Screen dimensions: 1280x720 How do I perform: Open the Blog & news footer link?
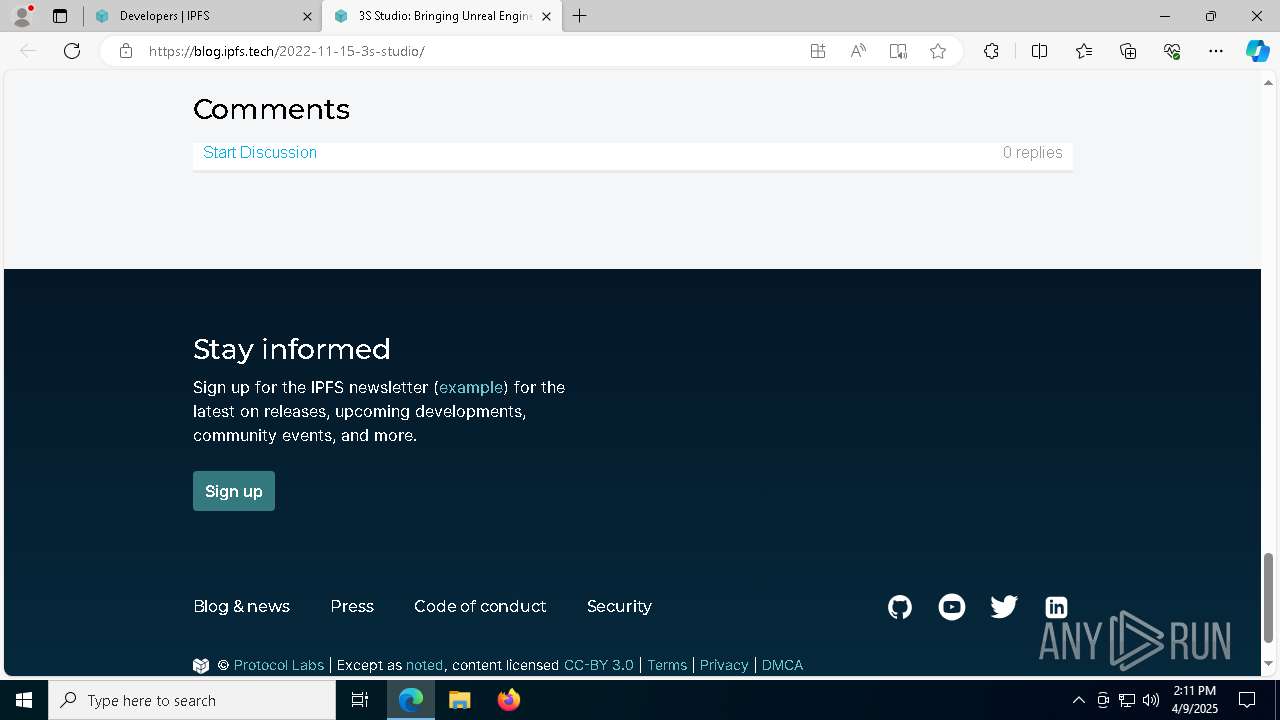point(241,607)
